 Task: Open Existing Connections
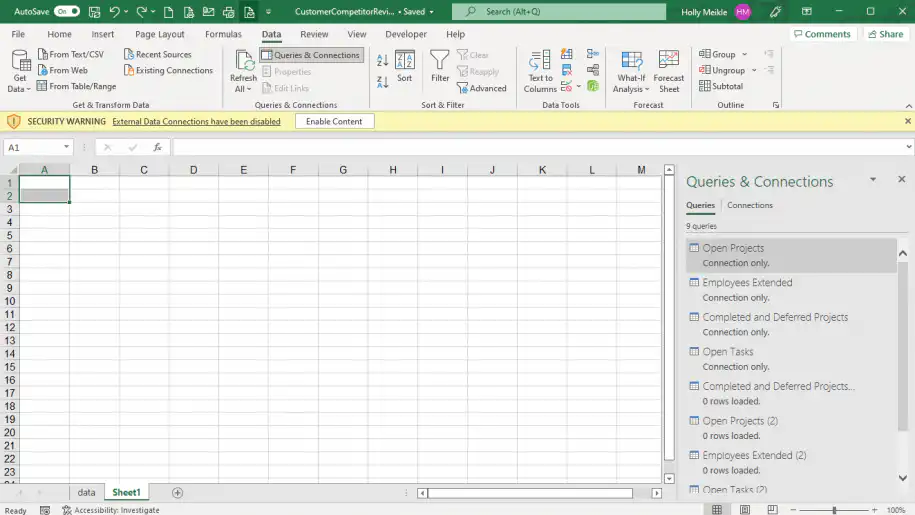(169, 70)
